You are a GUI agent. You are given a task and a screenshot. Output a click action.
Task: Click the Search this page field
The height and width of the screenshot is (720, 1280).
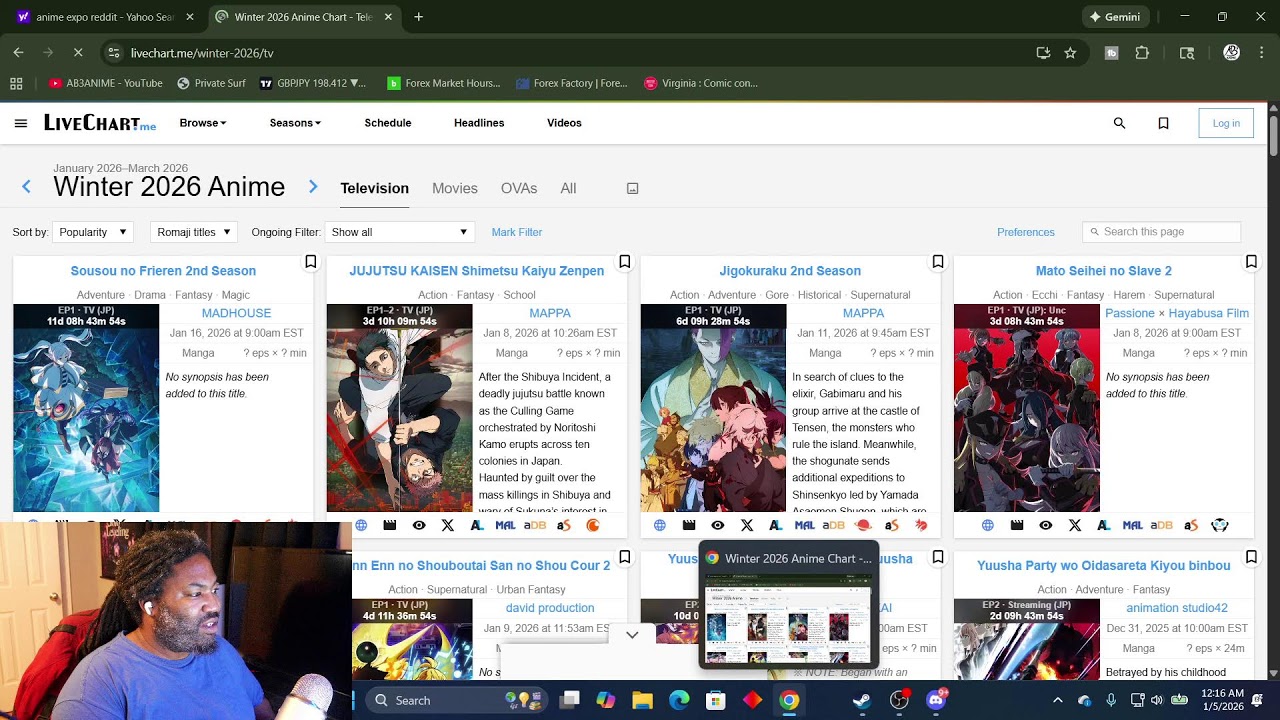point(1162,232)
